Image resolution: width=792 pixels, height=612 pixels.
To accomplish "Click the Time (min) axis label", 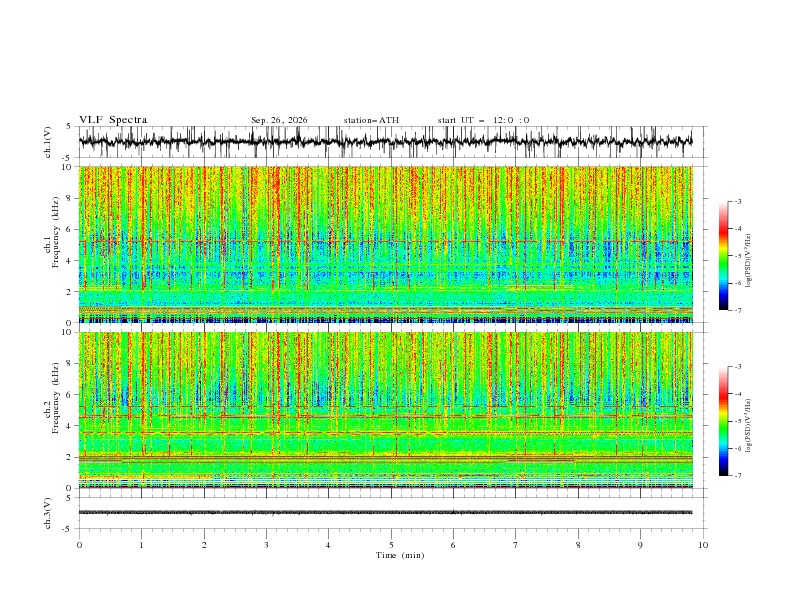I will click(400, 555).
